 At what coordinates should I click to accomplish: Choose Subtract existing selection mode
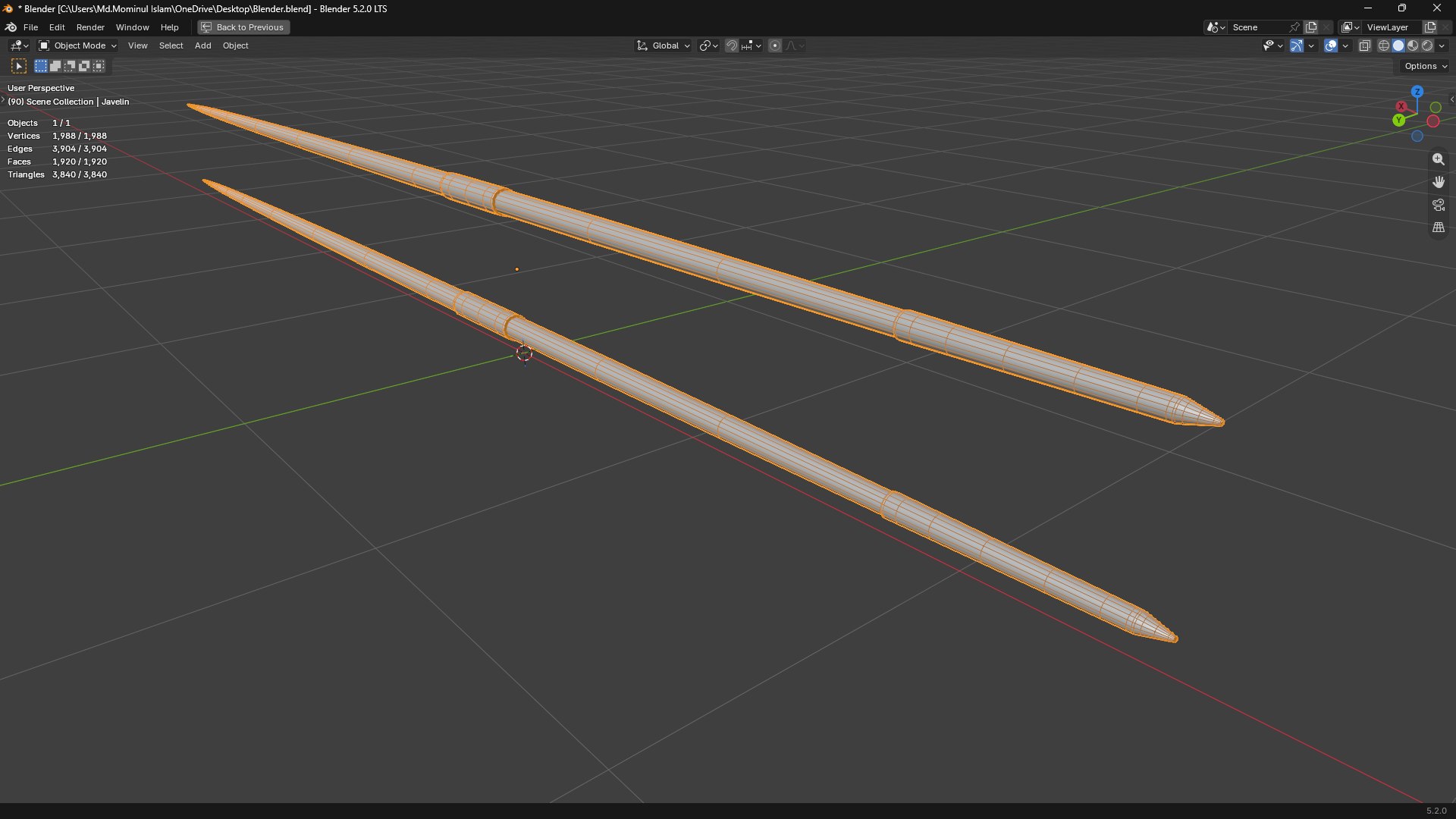click(70, 66)
